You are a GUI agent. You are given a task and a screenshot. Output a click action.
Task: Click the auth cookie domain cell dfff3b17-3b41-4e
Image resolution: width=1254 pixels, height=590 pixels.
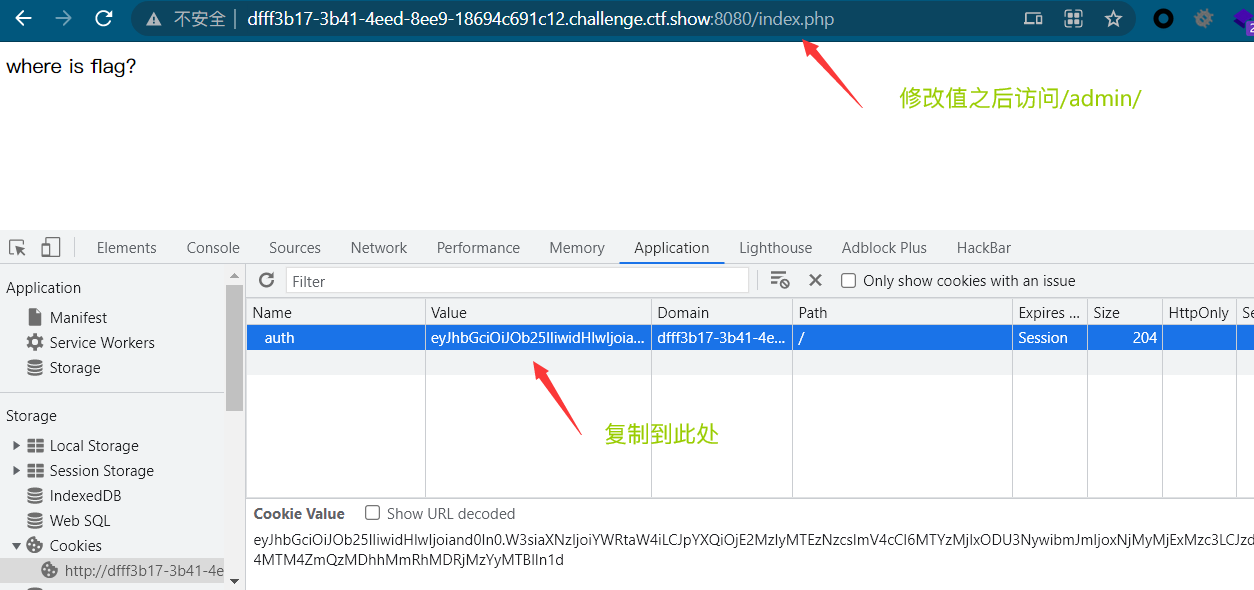(722, 337)
